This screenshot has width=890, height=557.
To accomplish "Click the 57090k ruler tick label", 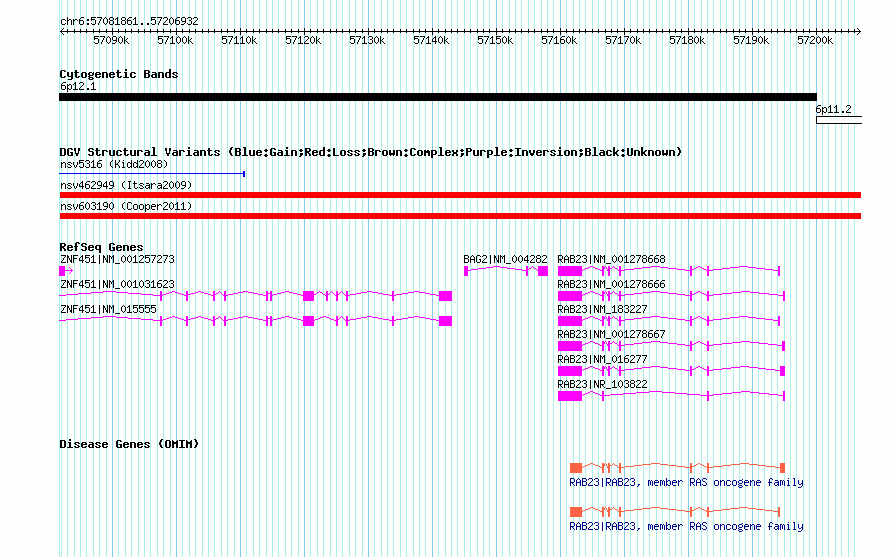I will click(x=111, y=40).
